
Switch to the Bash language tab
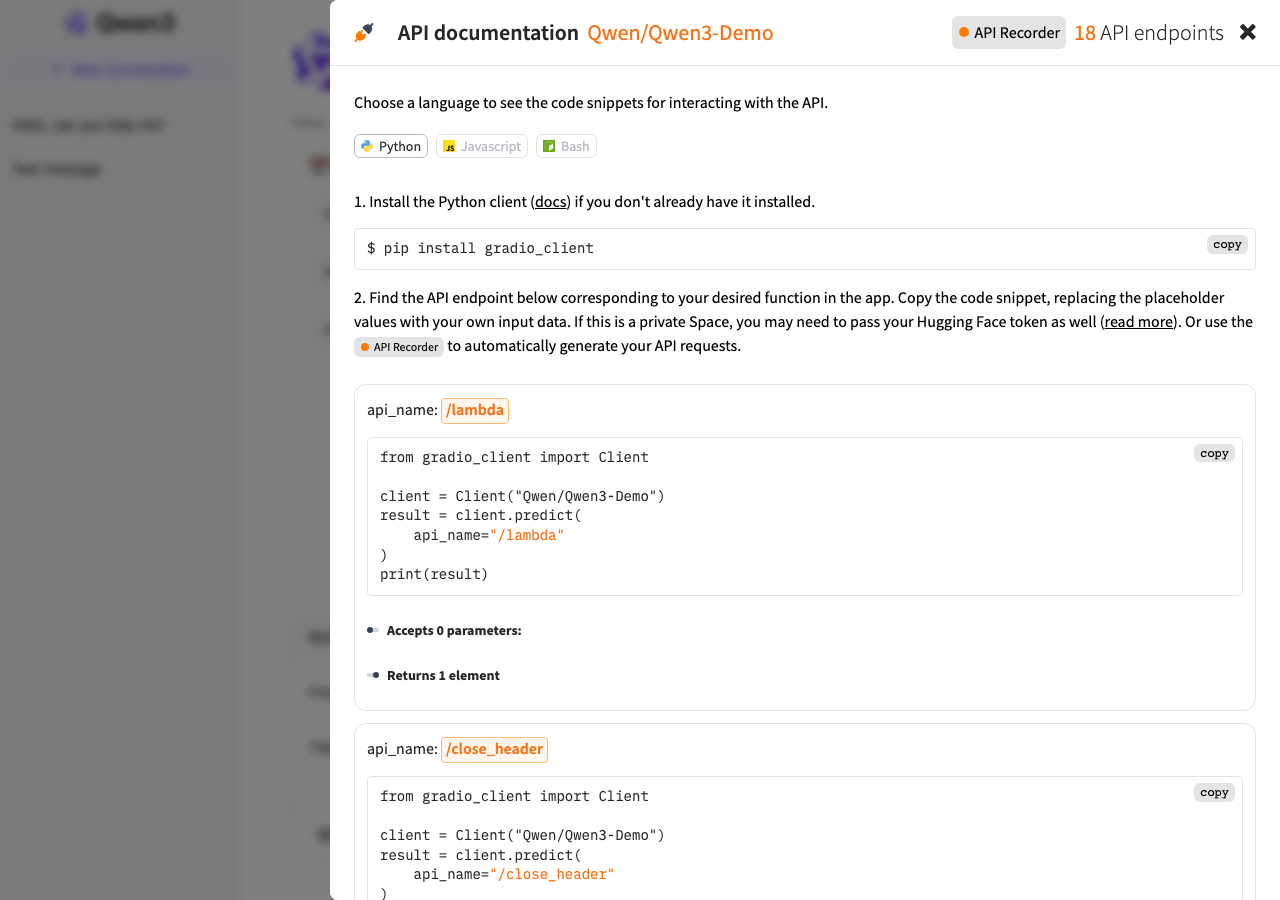coord(566,146)
